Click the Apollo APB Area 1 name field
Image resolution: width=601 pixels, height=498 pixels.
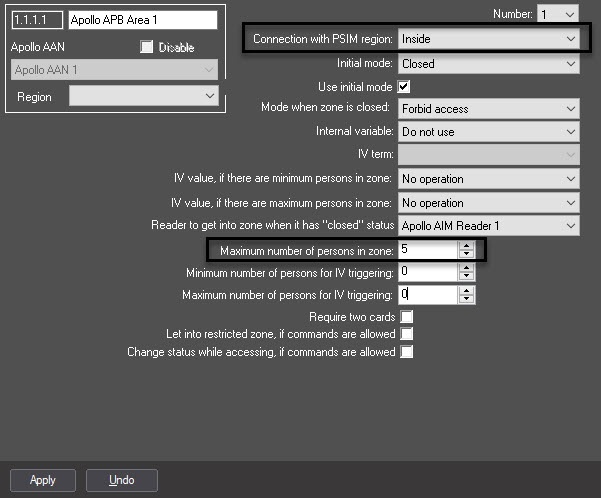[143, 20]
